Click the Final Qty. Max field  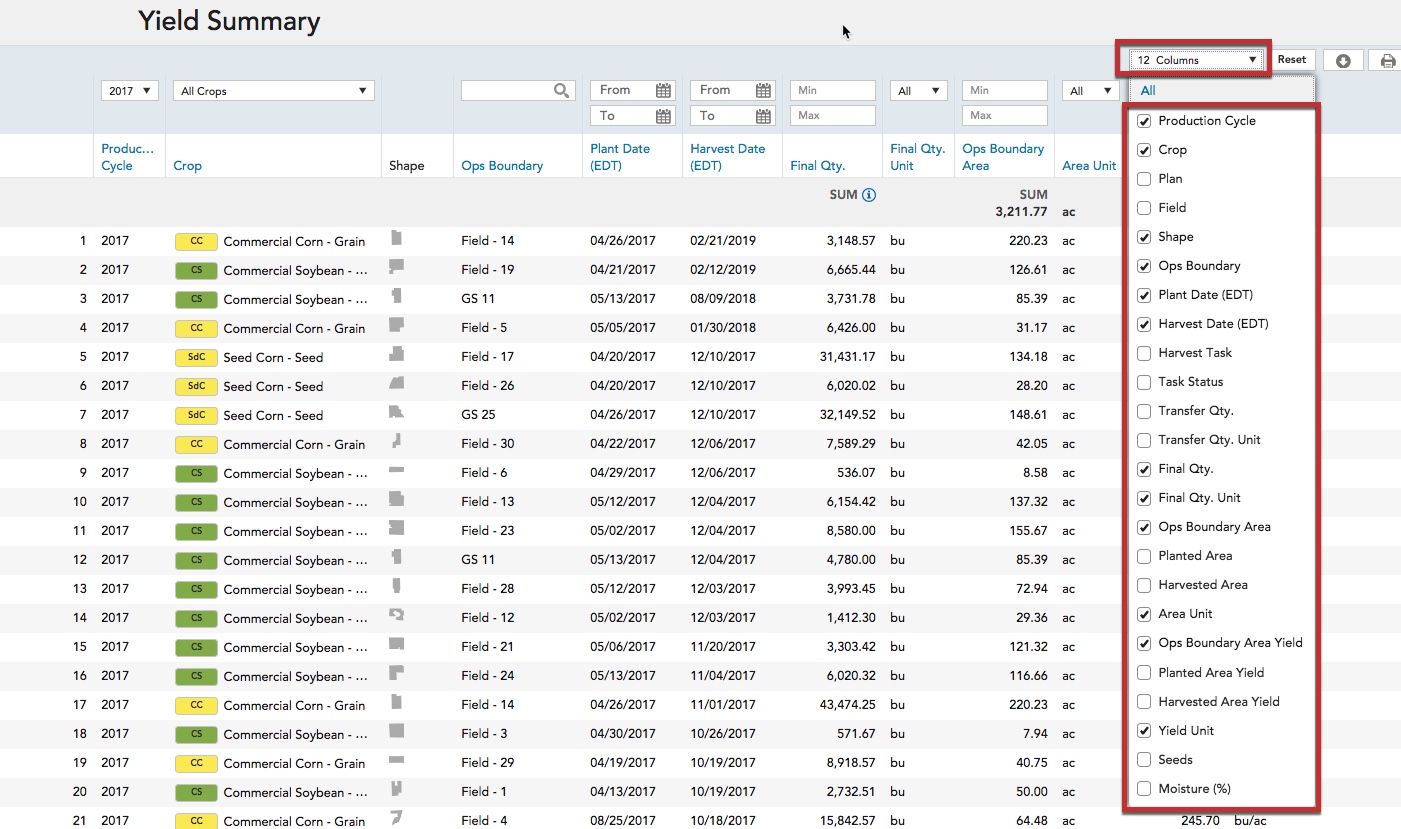pyautogui.click(x=833, y=116)
